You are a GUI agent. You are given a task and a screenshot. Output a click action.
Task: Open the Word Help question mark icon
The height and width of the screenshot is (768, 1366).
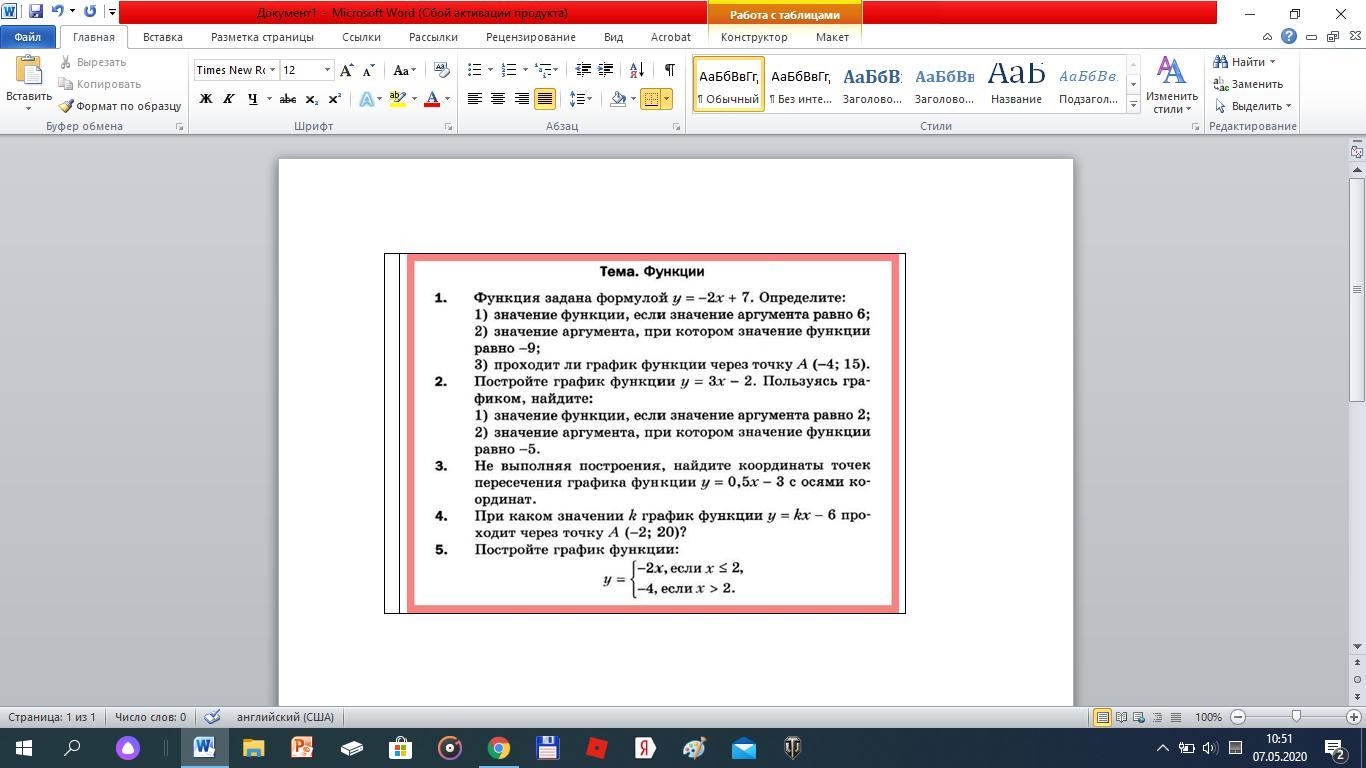pos(1289,37)
